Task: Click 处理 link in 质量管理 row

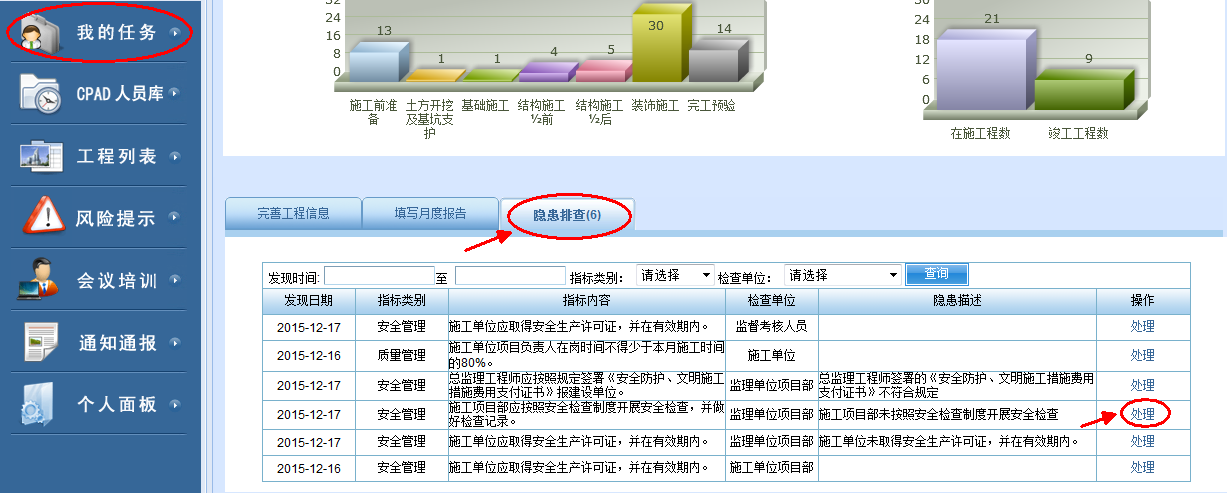Action: [1142, 355]
